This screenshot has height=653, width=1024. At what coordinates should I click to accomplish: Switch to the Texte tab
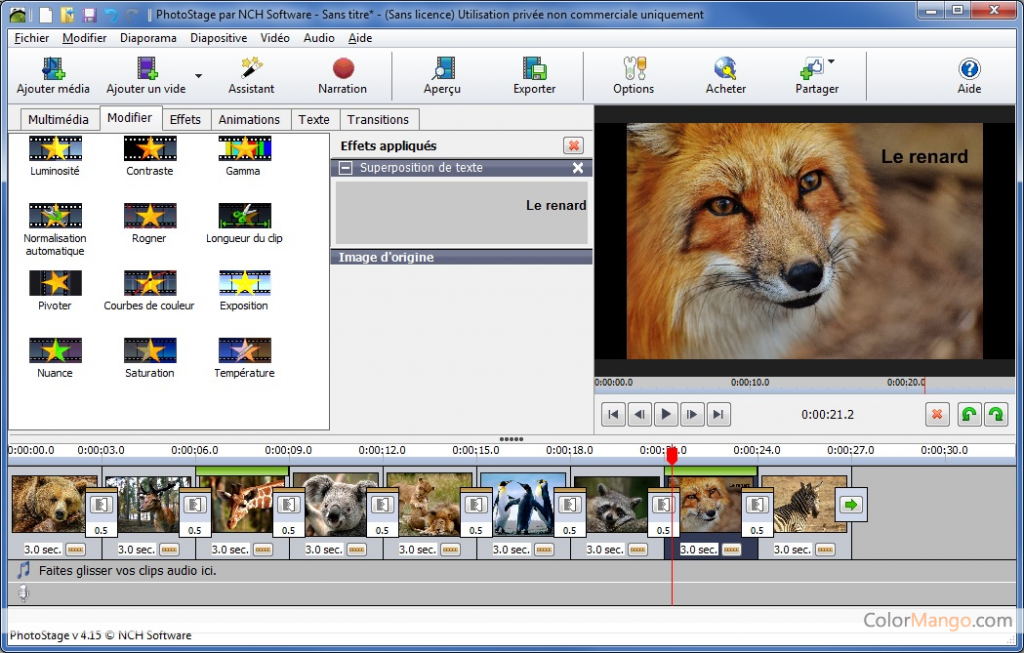[314, 119]
